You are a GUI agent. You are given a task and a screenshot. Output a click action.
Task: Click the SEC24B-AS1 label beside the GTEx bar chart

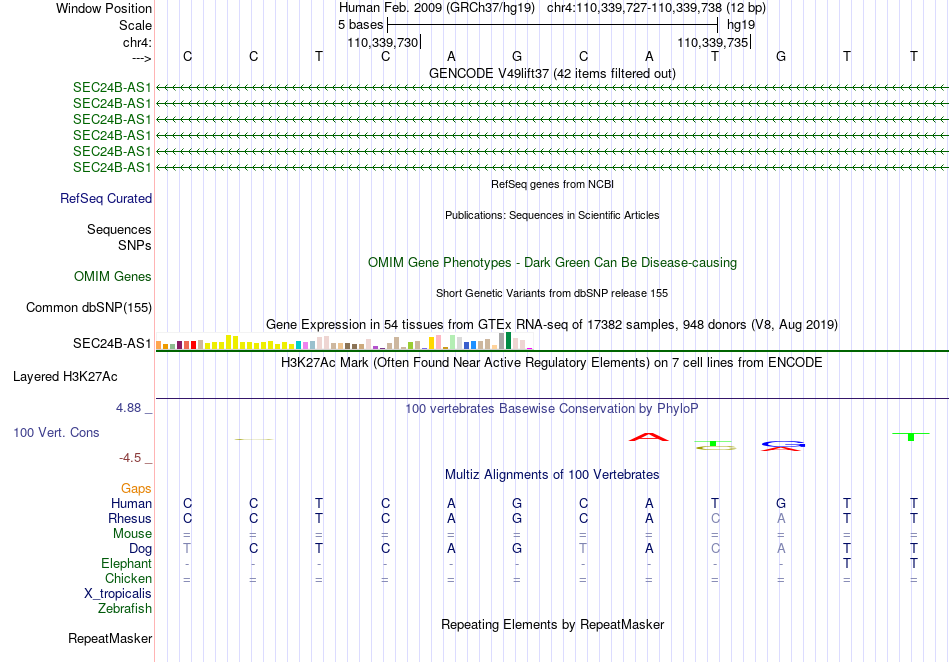click(112, 343)
